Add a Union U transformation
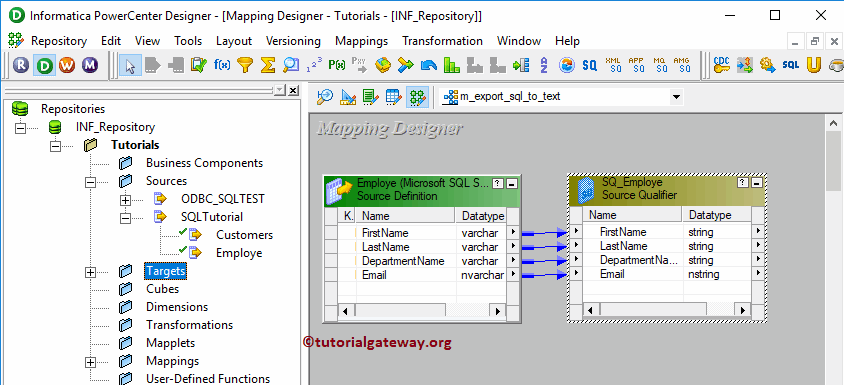 point(814,65)
